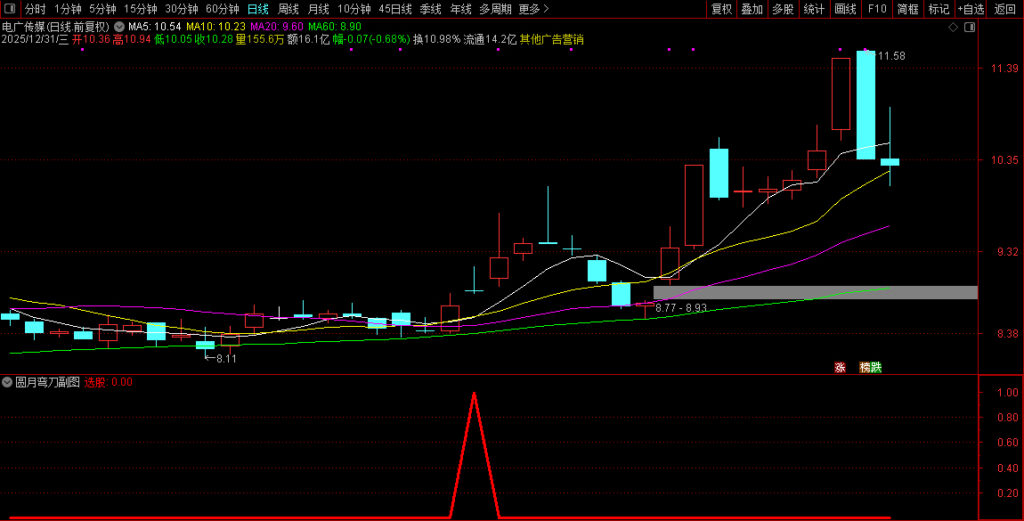Click the green 跌 marker icon
The width and height of the screenshot is (1024, 521).
(876, 367)
